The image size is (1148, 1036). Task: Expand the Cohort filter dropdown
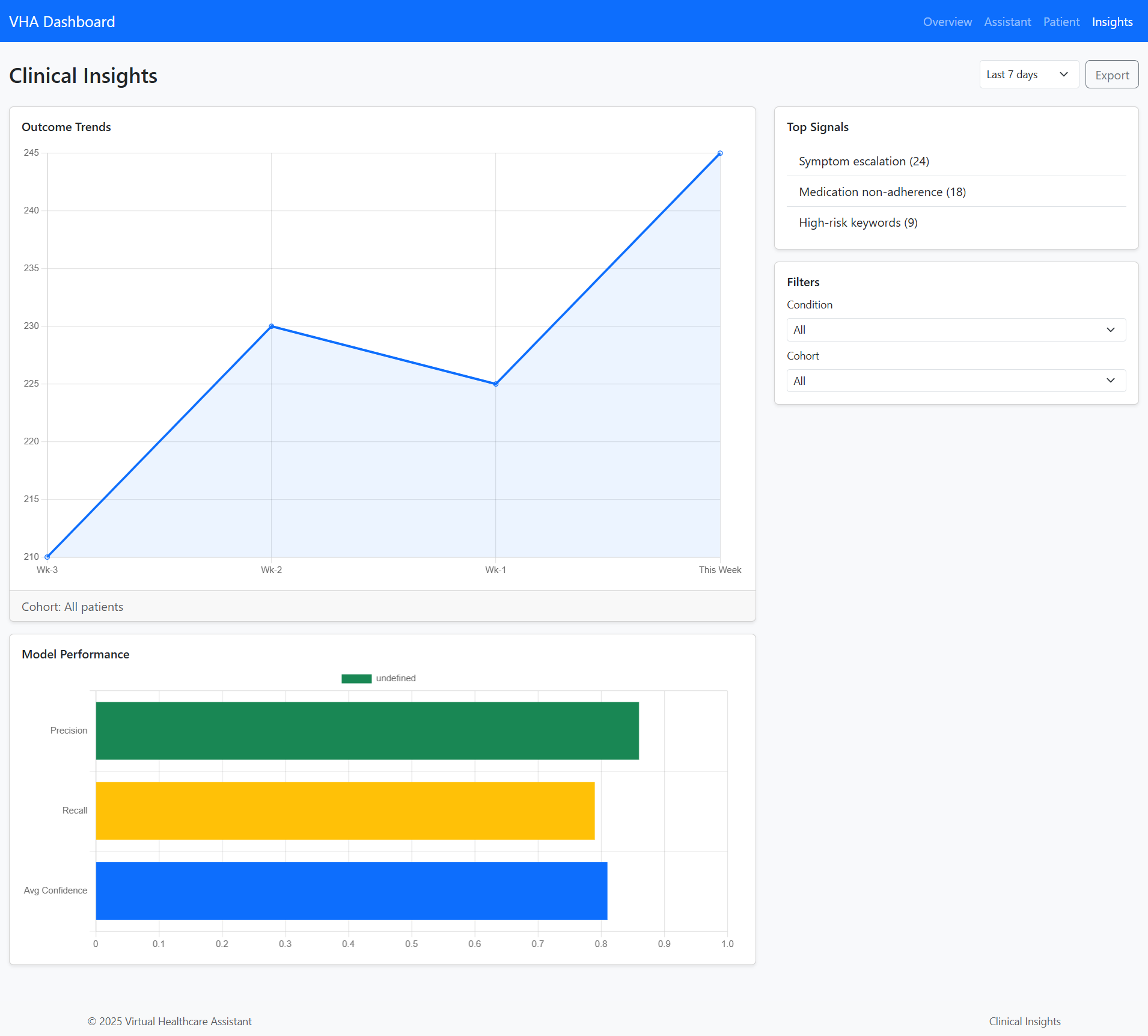pyautogui.click(x=956, y=381)
